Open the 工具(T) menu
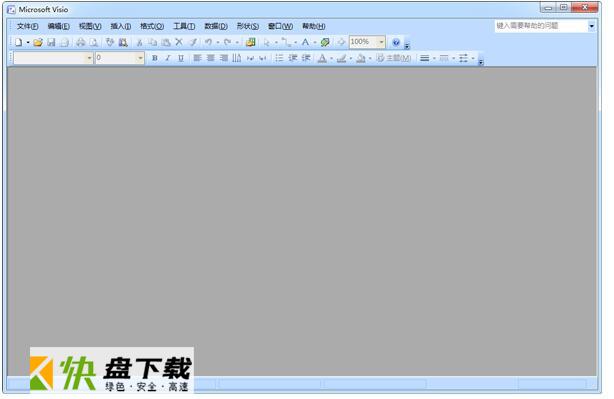614x399 pixels. [x=184, y=26]
